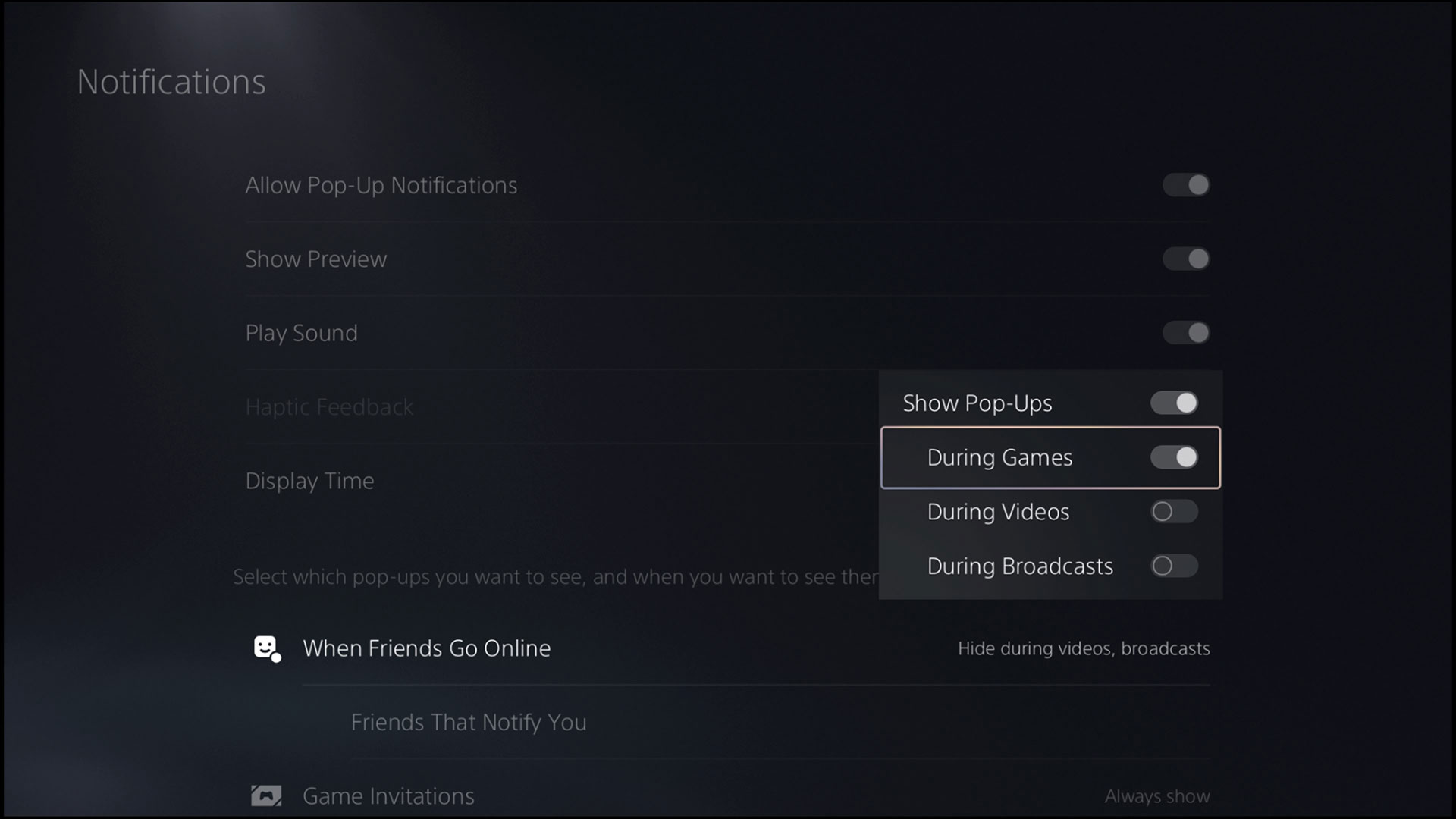This screenshot has width=1456, height=819.
Task: Click Game Invitations setting
Action: 389,795
